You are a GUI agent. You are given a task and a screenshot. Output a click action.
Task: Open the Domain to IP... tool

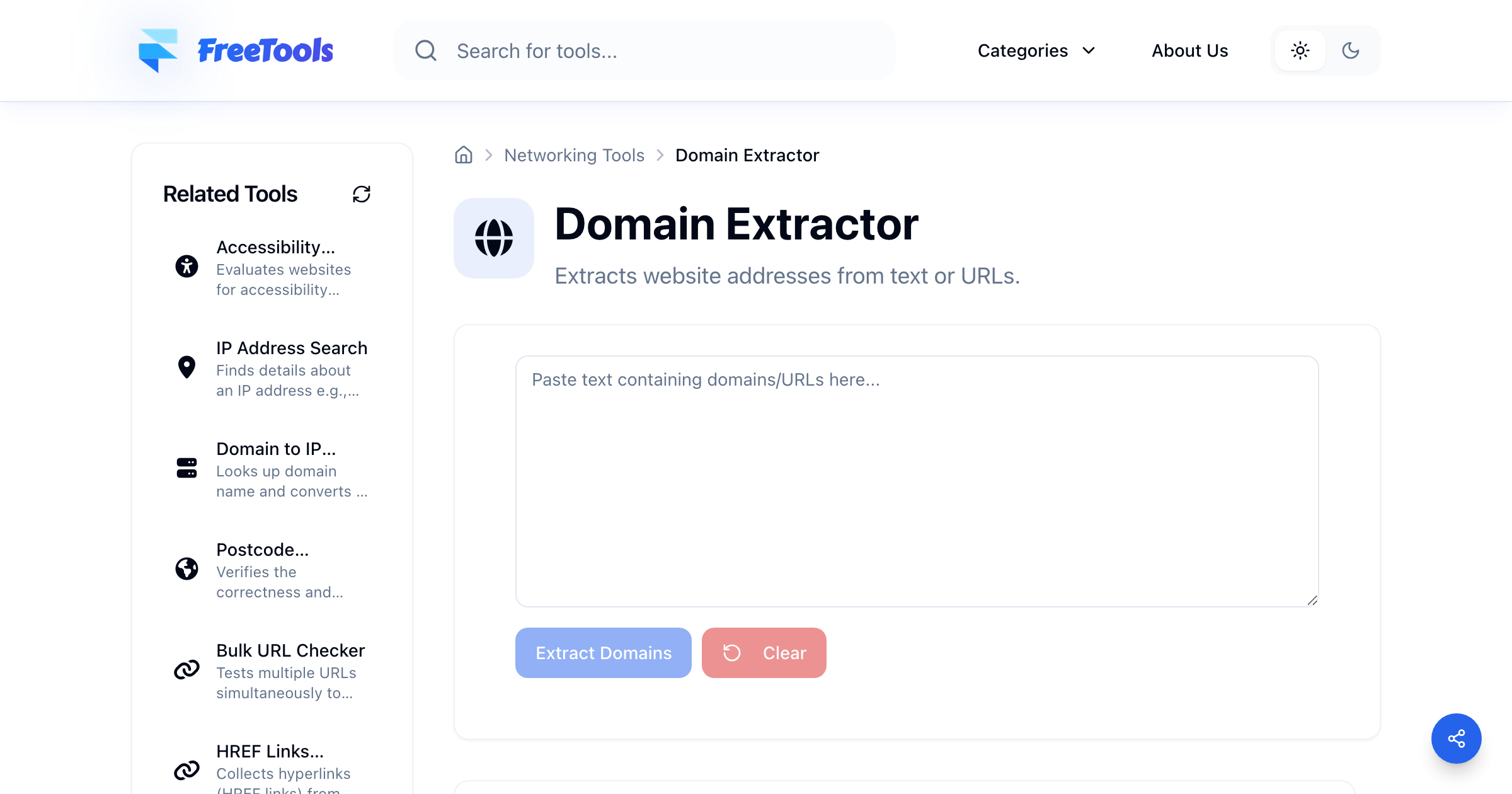272,469
